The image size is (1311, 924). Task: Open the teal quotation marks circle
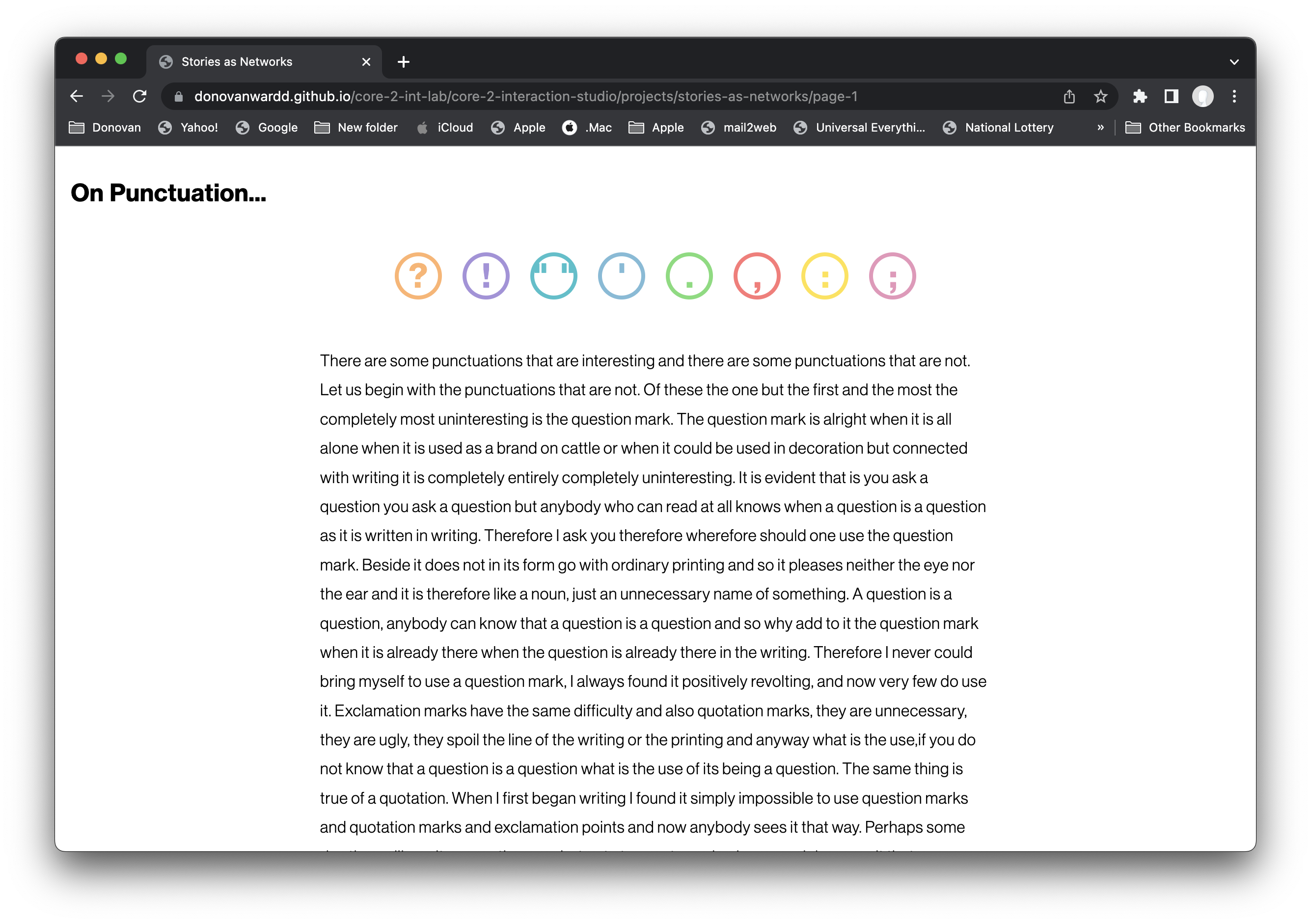pyautogui.click(x=553, y=276)
